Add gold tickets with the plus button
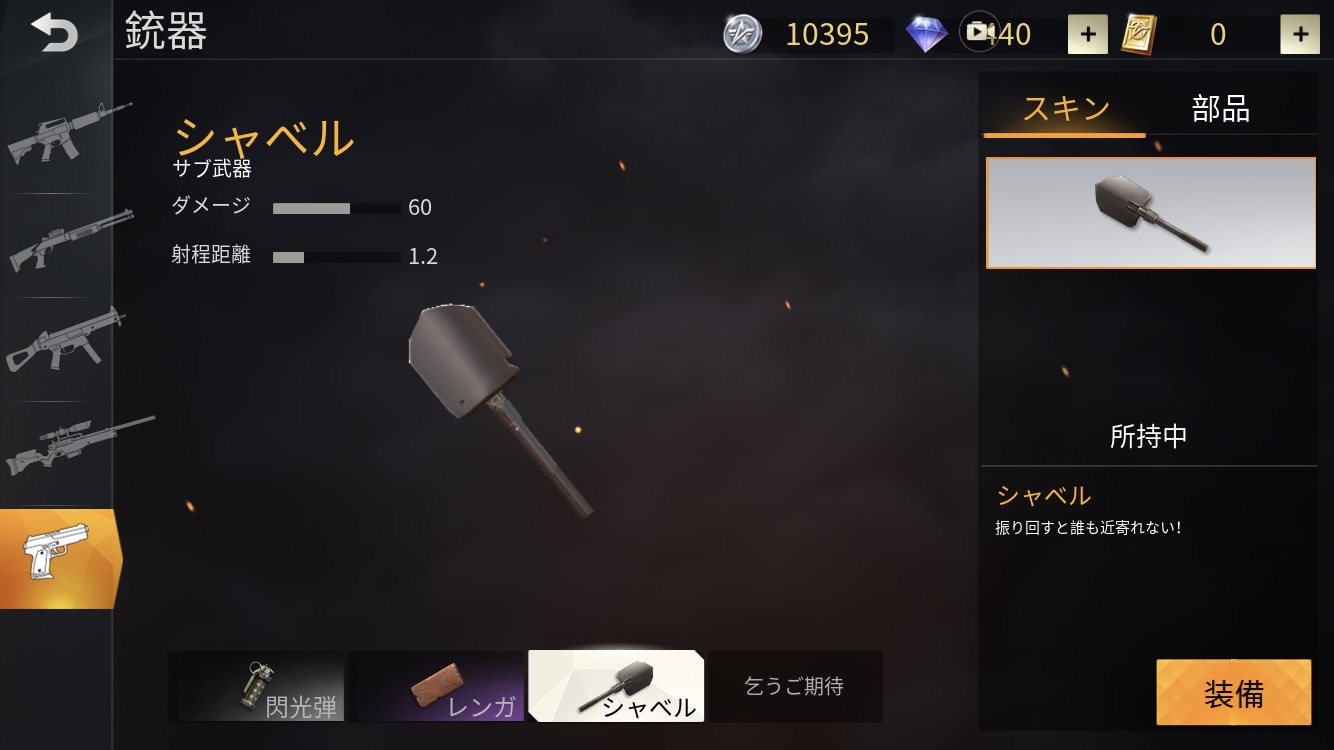This screenshot has height=750, width=1334. pyautogui.click(x=1300, y=34)
